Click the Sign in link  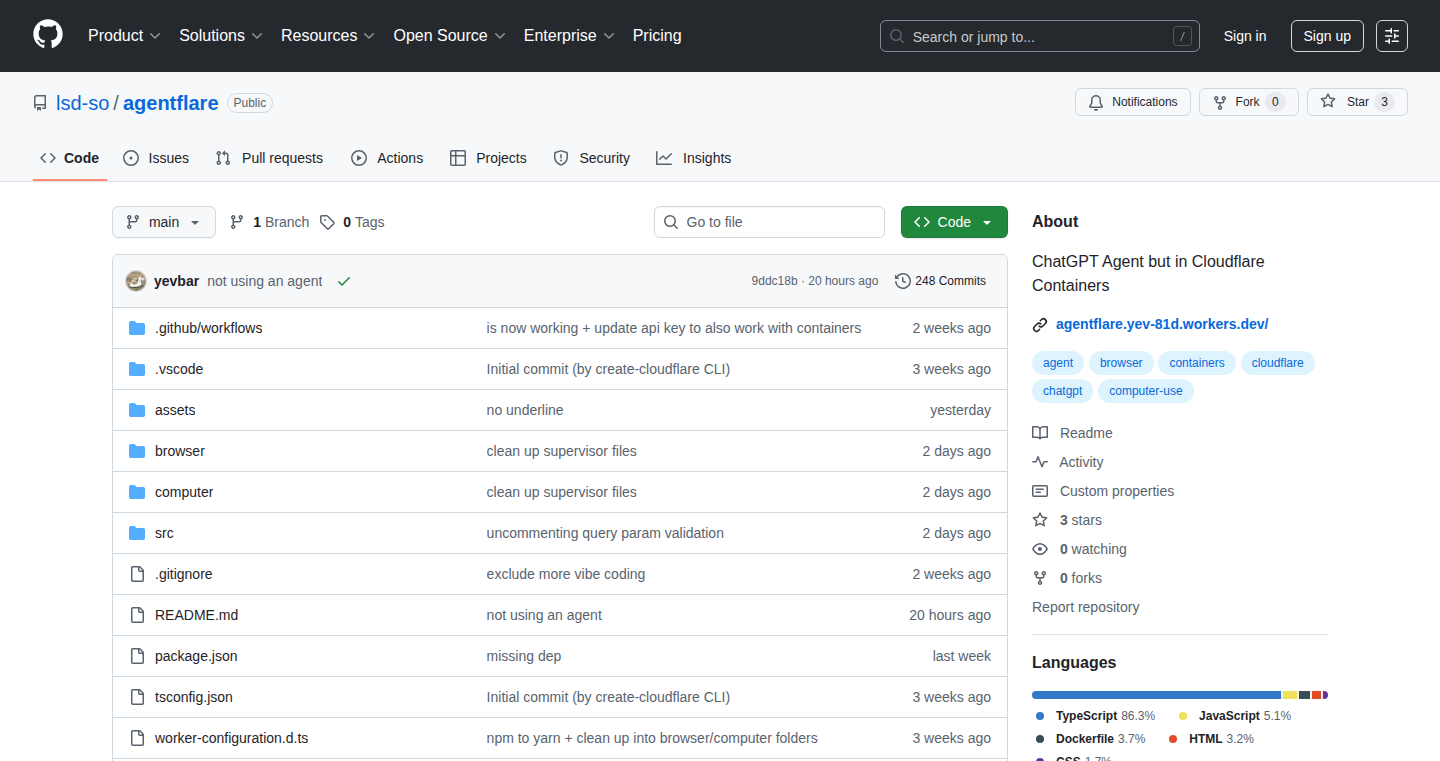1245,36
